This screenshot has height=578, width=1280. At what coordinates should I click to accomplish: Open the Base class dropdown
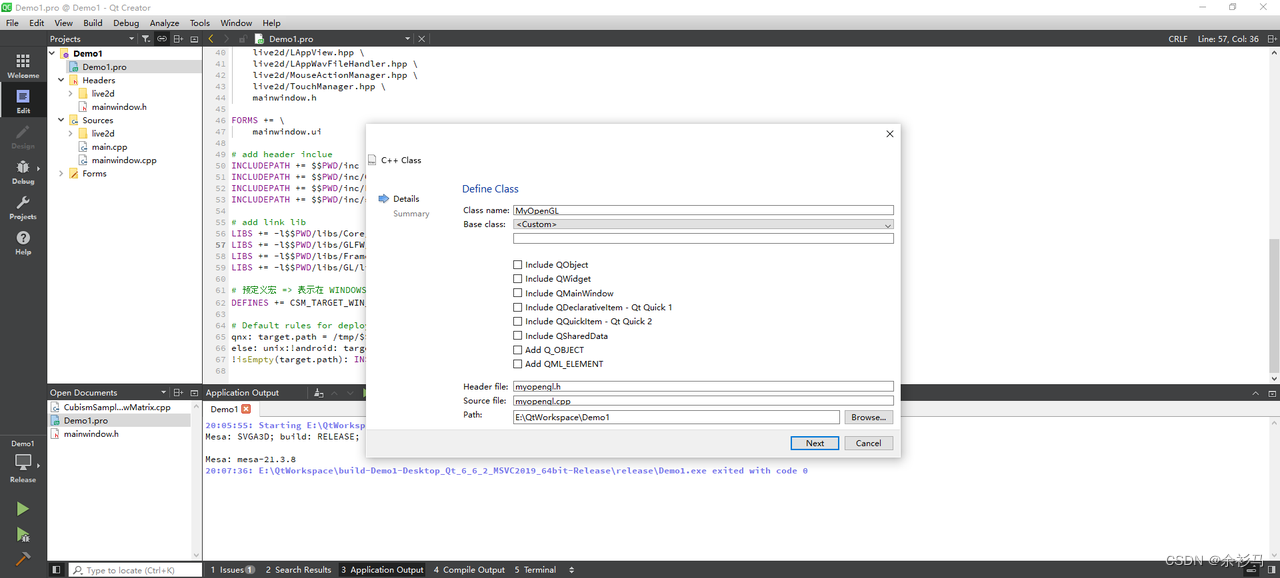(703, 225)
